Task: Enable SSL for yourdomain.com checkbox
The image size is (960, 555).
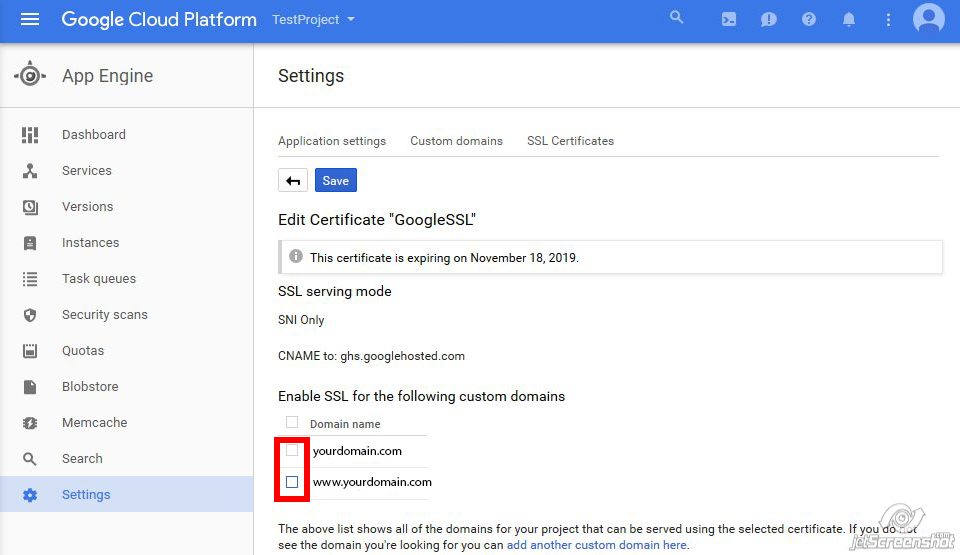Action: pos(292,450)
